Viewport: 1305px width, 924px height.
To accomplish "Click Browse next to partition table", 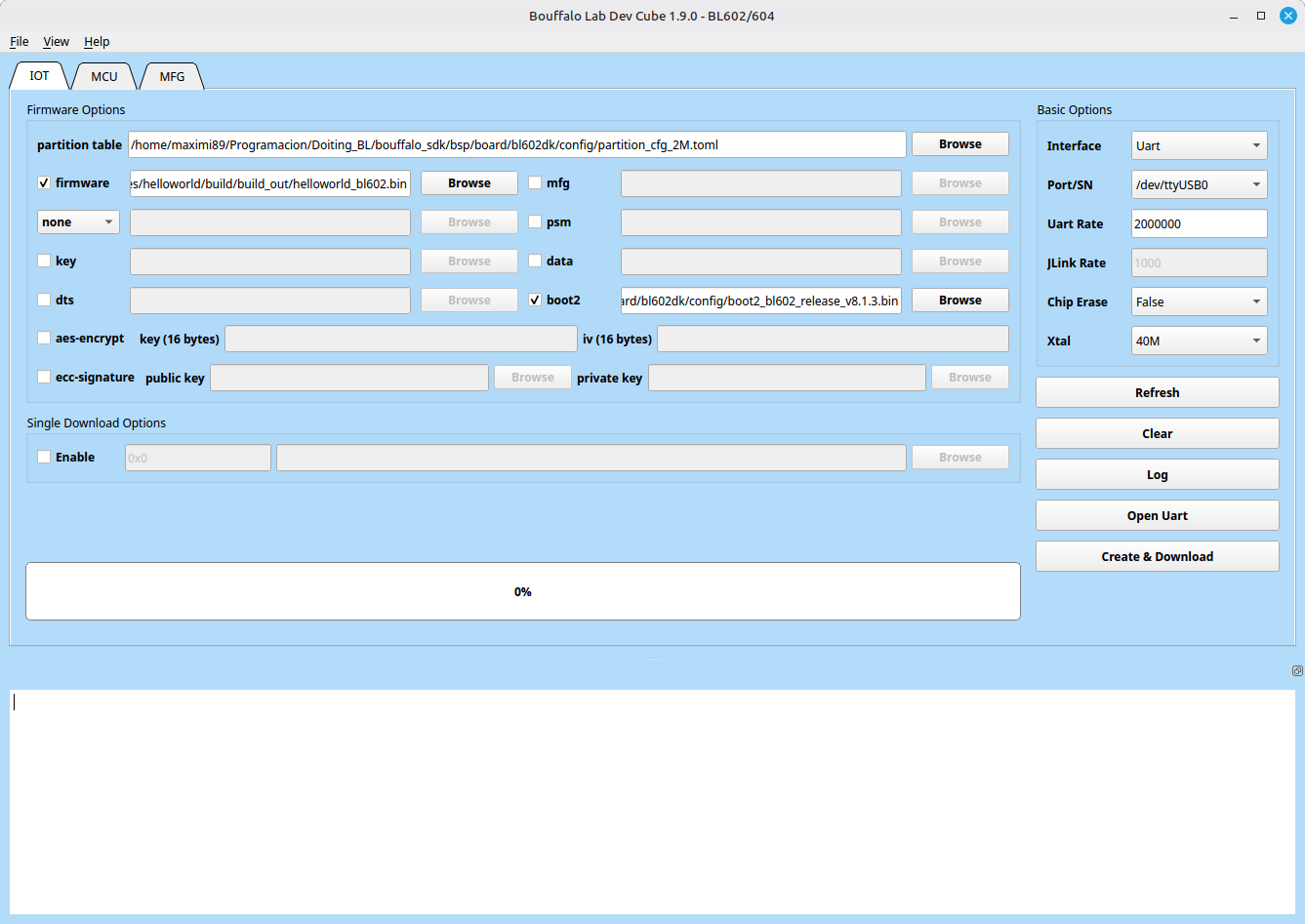I will pos(959,144).
